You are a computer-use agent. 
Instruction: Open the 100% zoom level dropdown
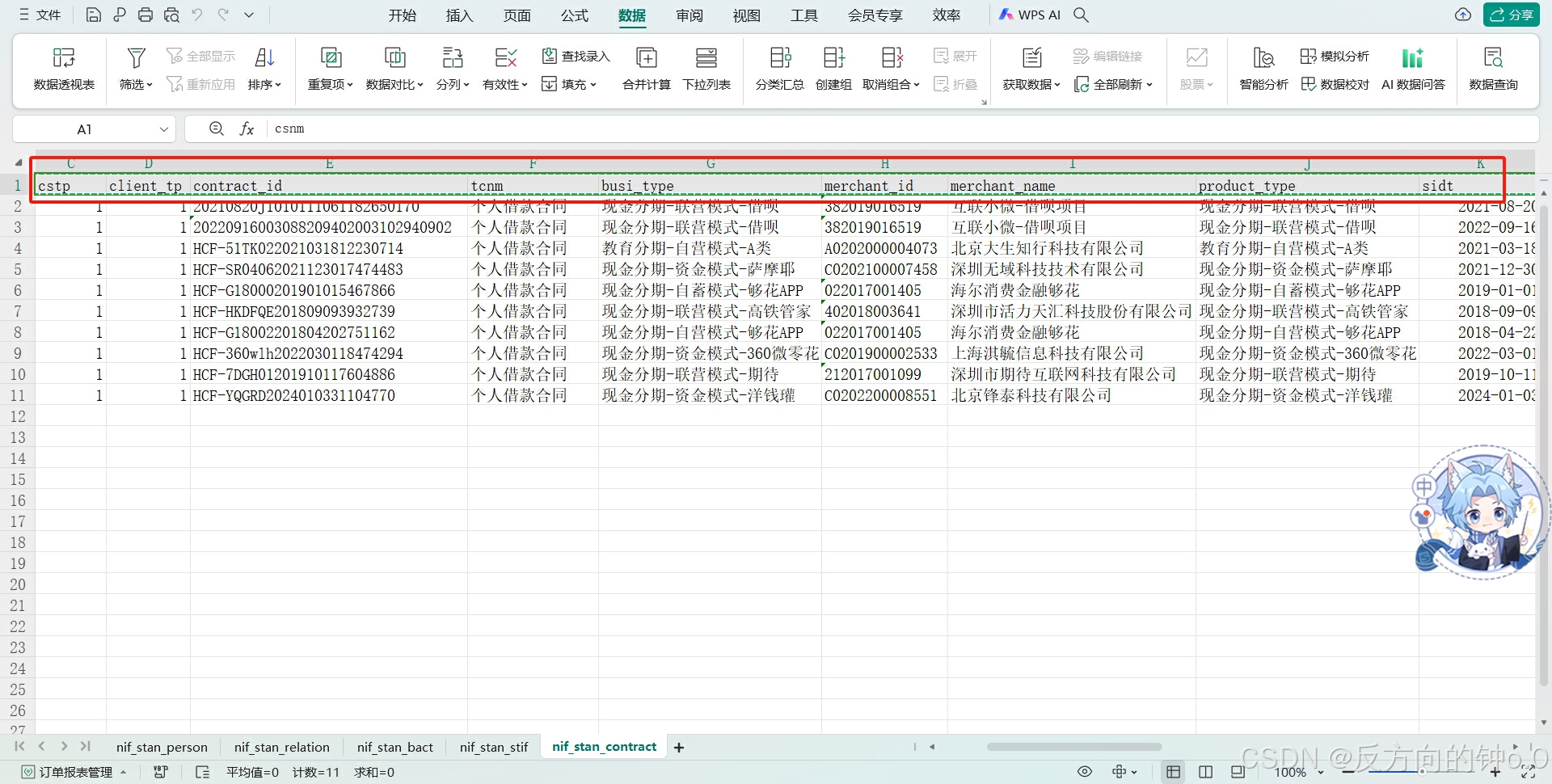(1298, 772)
